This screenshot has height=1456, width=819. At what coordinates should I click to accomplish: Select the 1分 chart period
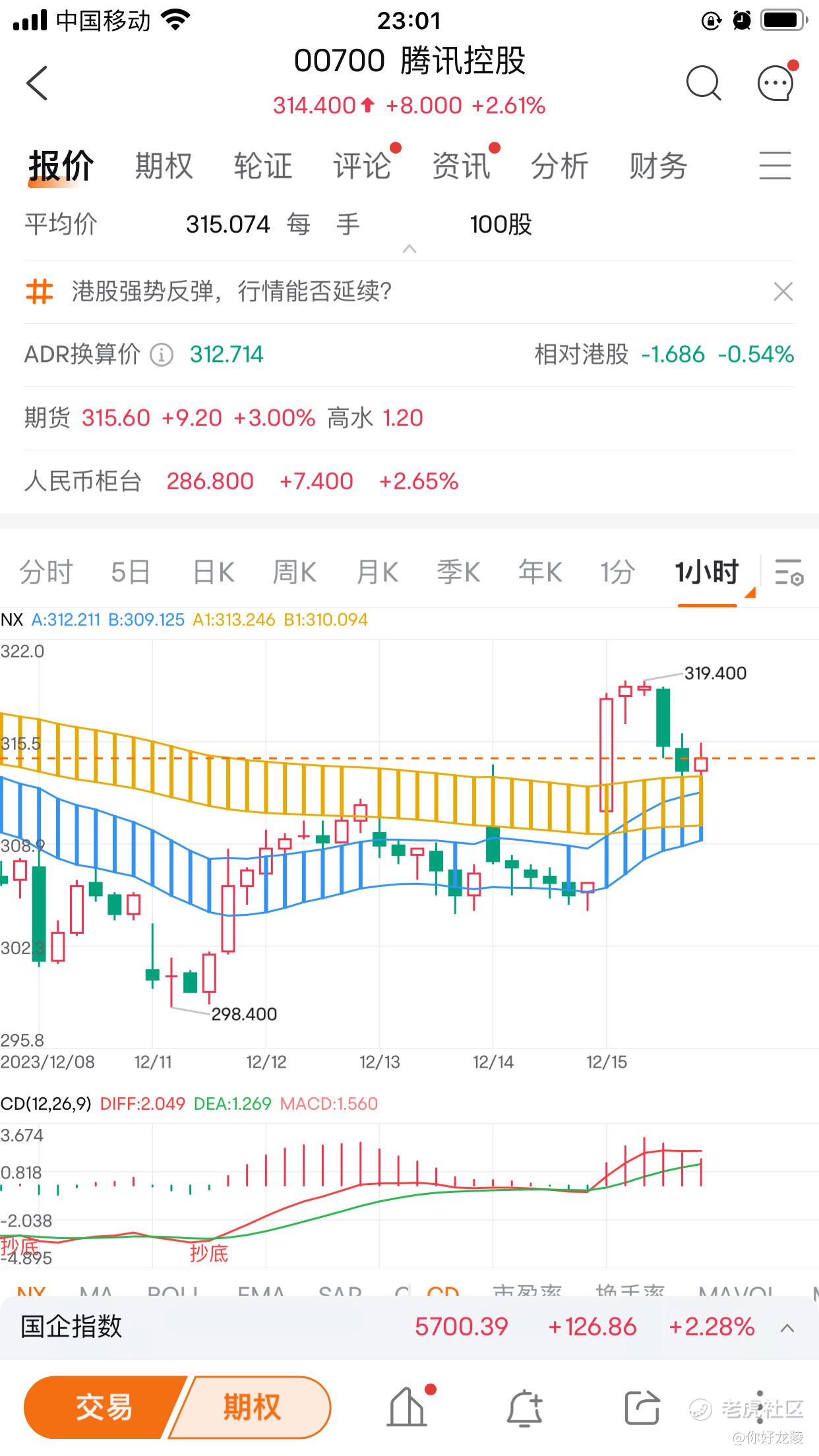pos(618,572)
